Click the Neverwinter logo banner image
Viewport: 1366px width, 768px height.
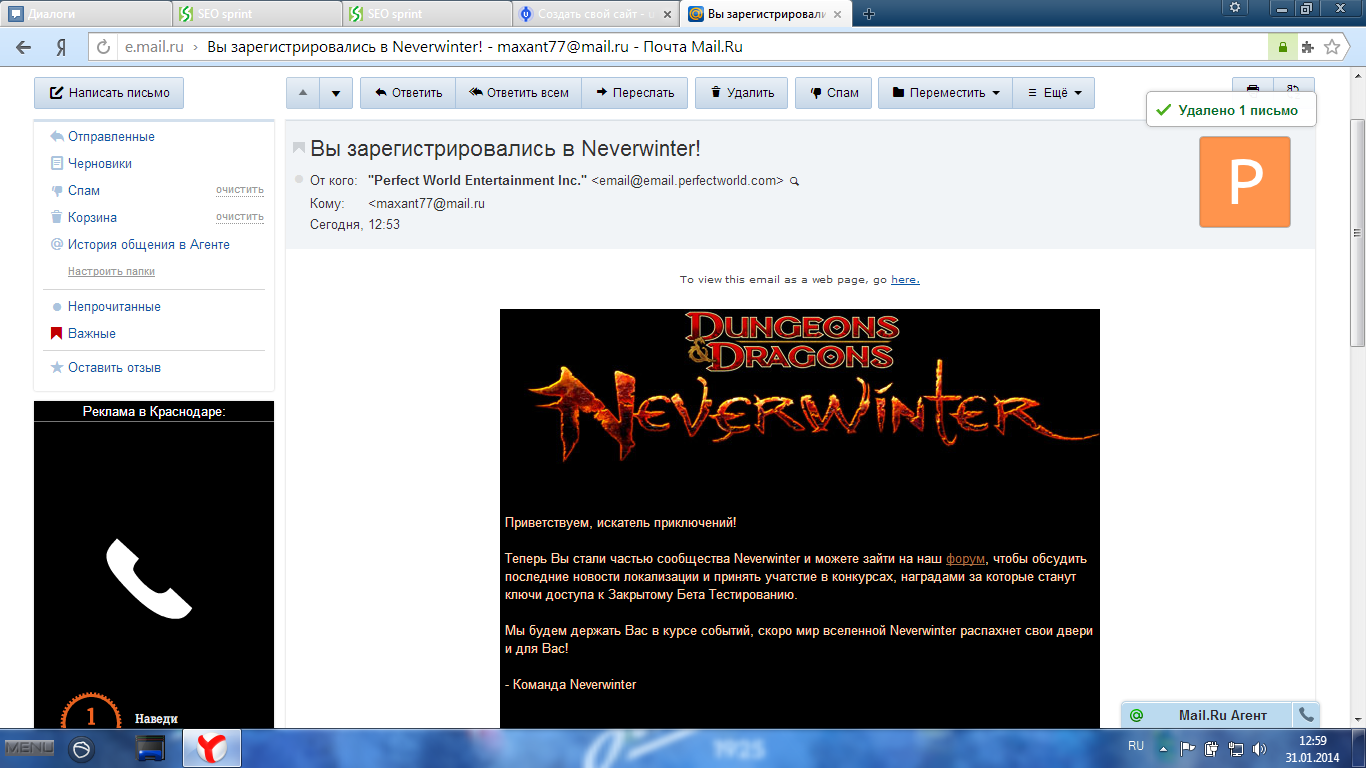click(x=800, y=388)
